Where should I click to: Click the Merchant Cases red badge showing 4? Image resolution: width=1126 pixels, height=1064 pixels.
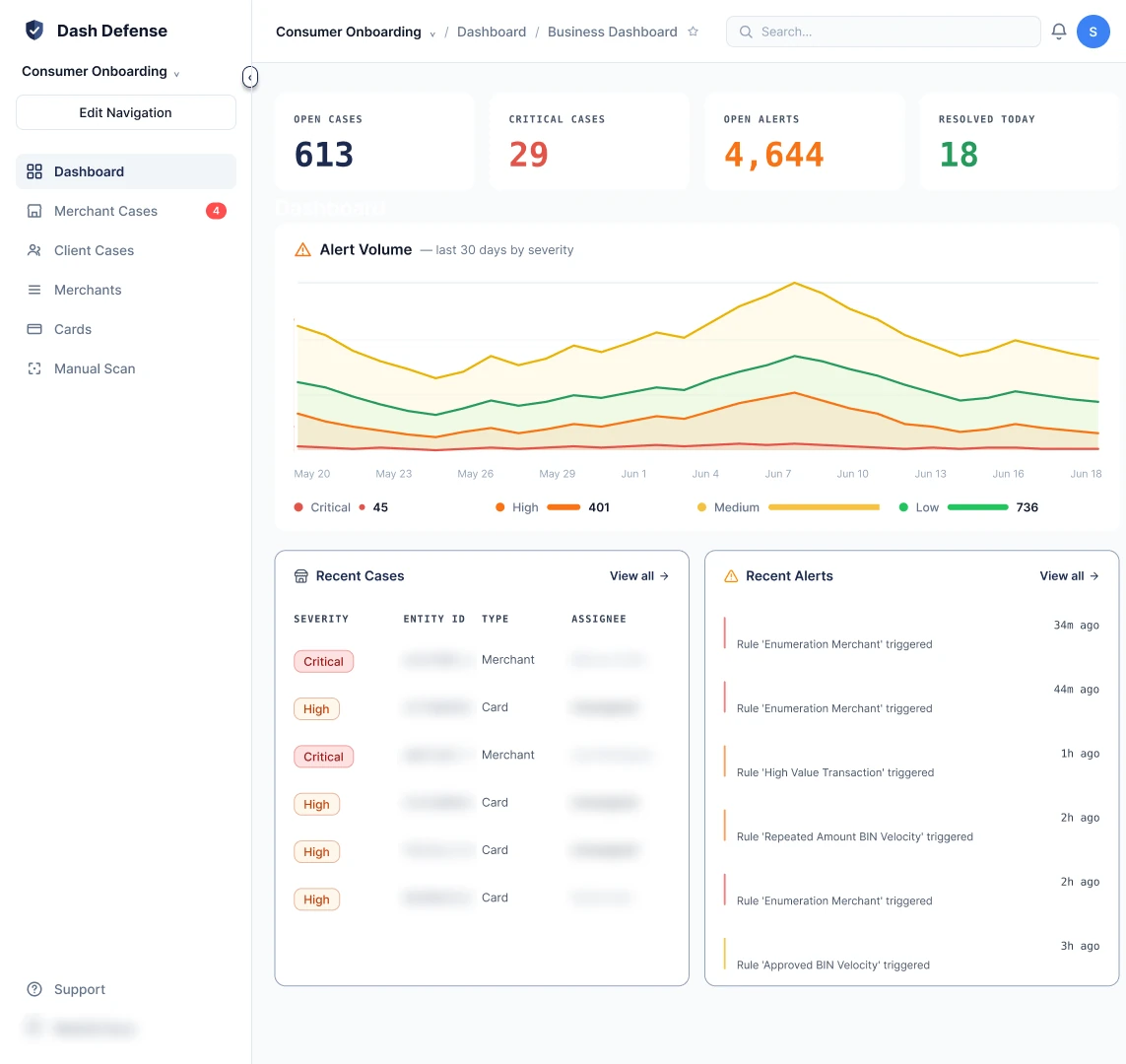(216, 211)
